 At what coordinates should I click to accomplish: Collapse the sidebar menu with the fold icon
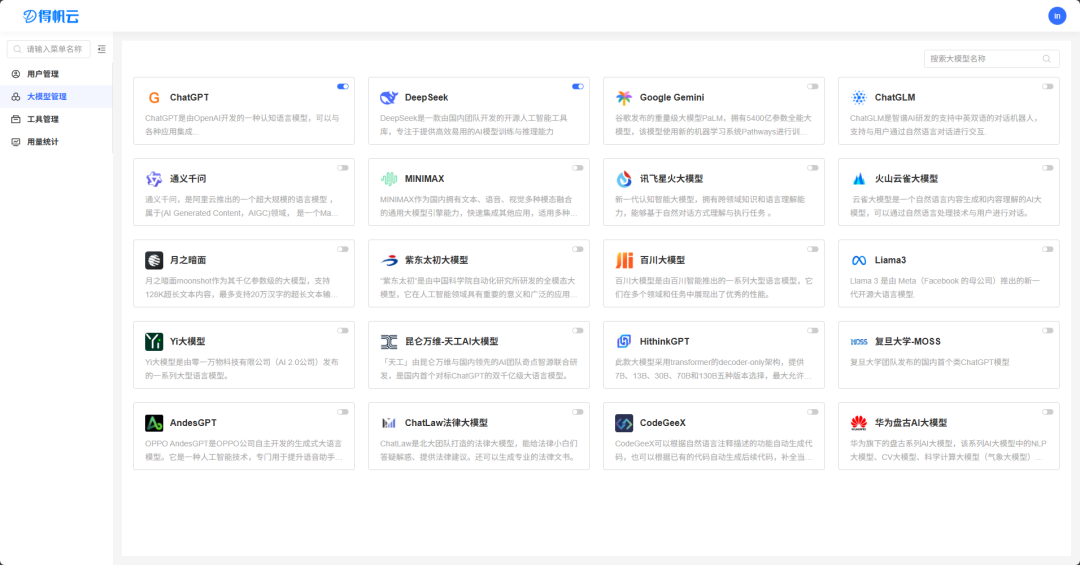[x=102, y=49]
